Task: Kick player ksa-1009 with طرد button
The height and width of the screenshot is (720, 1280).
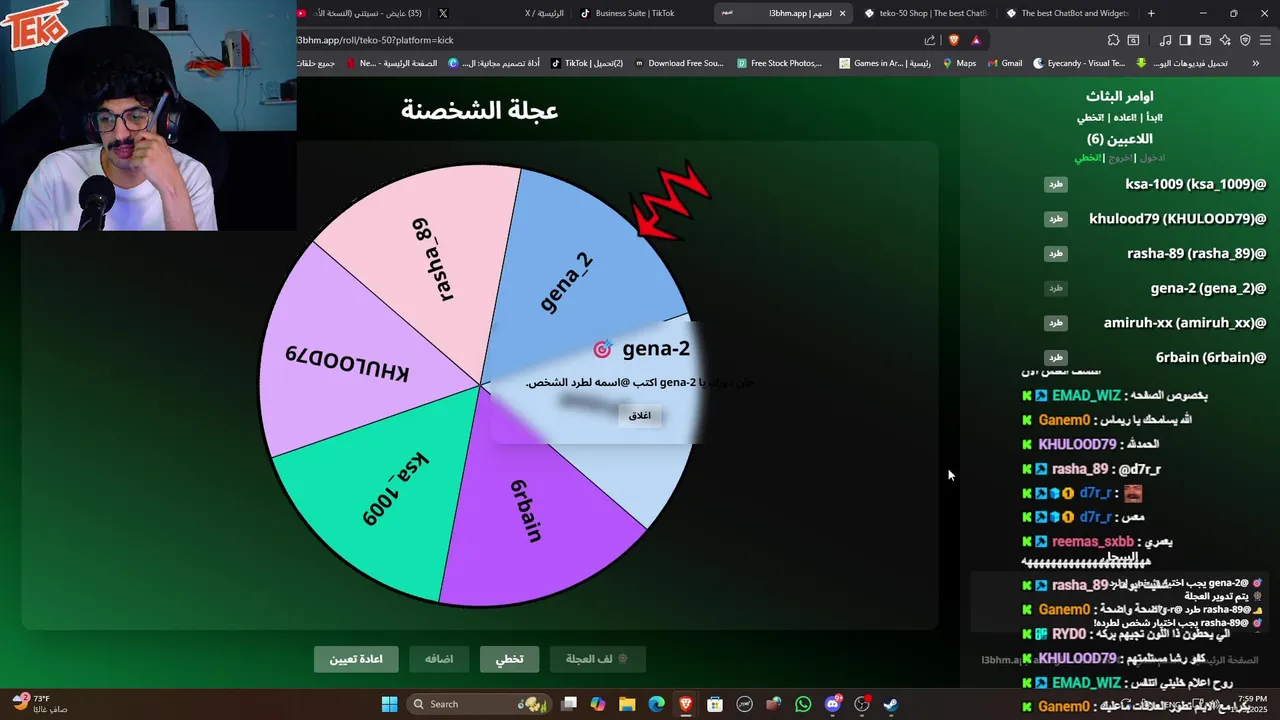Action: click(1055, 184)
